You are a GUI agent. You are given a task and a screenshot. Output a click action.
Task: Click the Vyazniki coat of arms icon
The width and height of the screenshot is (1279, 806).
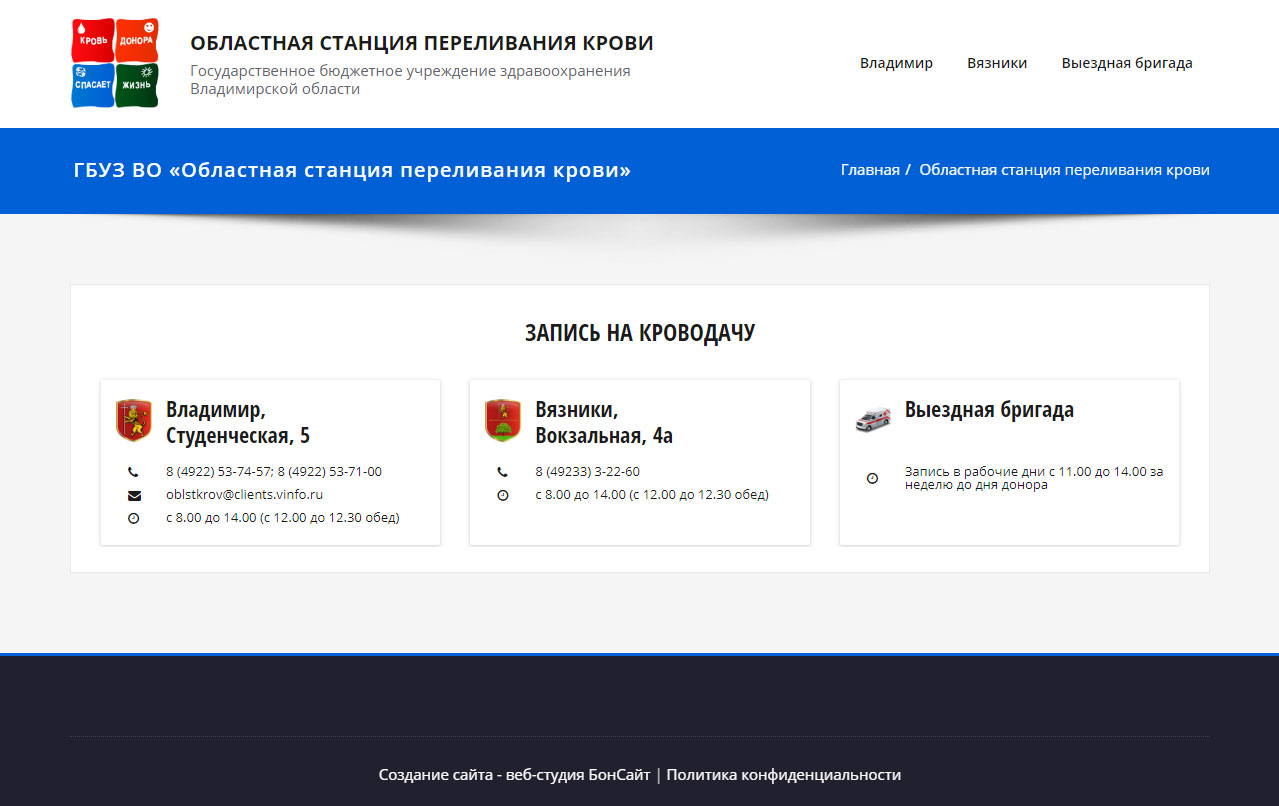click(502, 420)
